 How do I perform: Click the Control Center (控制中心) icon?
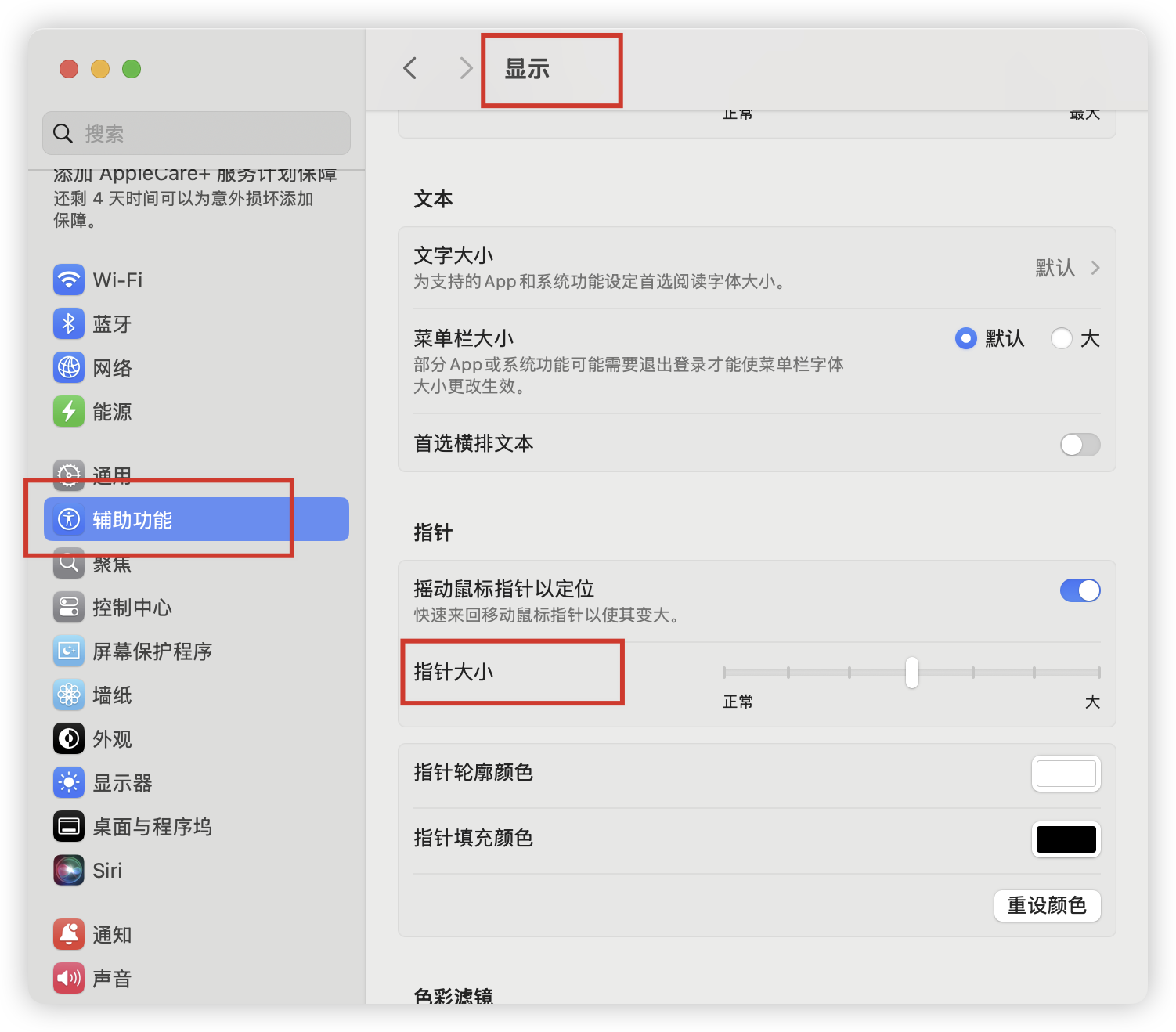coord(69,608)
